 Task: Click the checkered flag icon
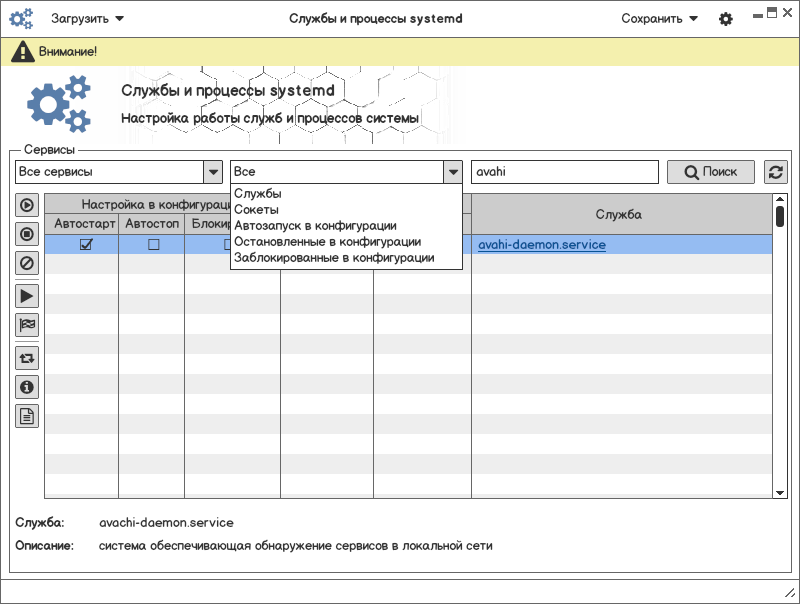[27, 325]
